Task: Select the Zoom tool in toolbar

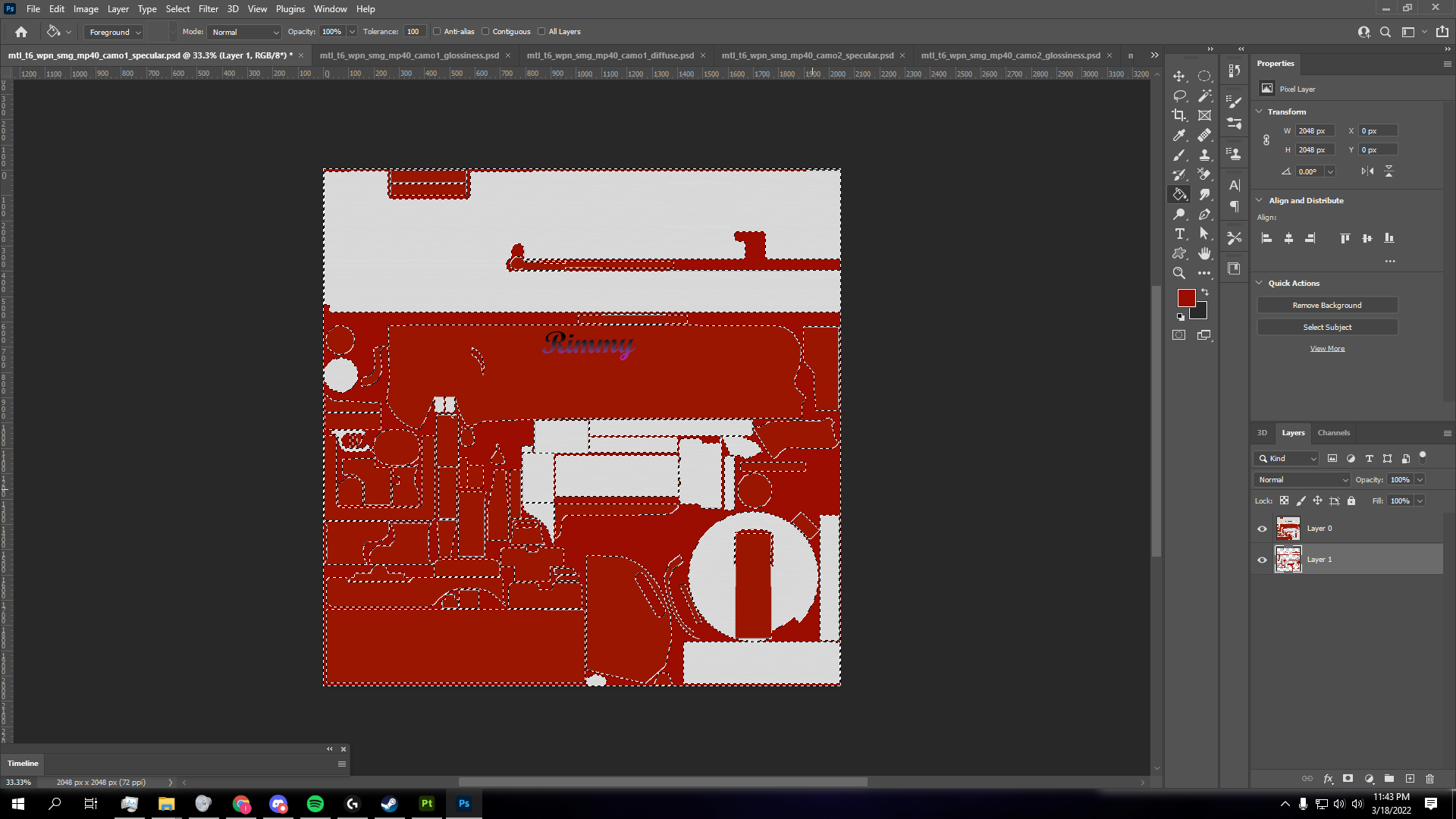Action: tap(1179, 273)
